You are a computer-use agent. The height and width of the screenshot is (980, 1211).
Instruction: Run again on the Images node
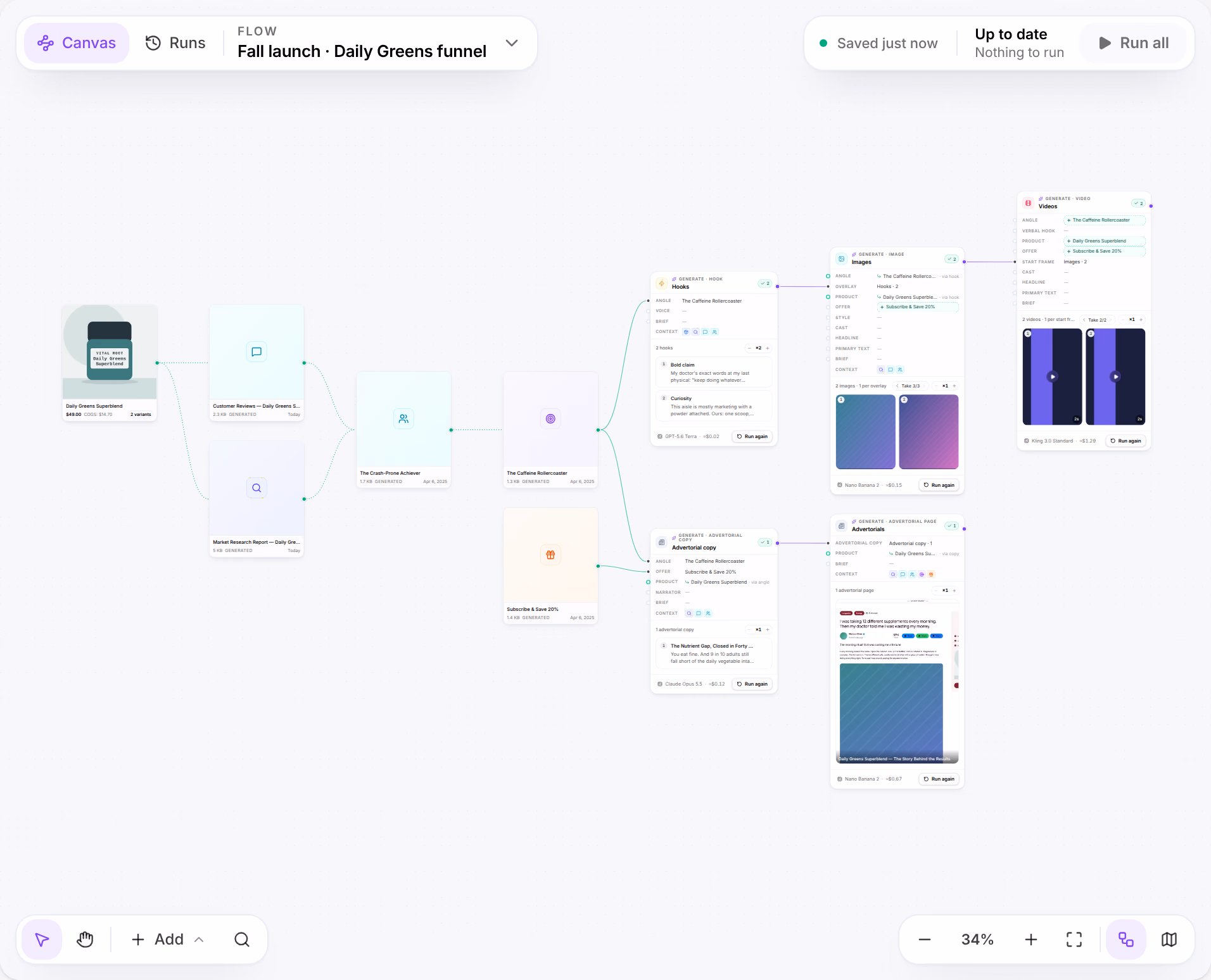939,486
